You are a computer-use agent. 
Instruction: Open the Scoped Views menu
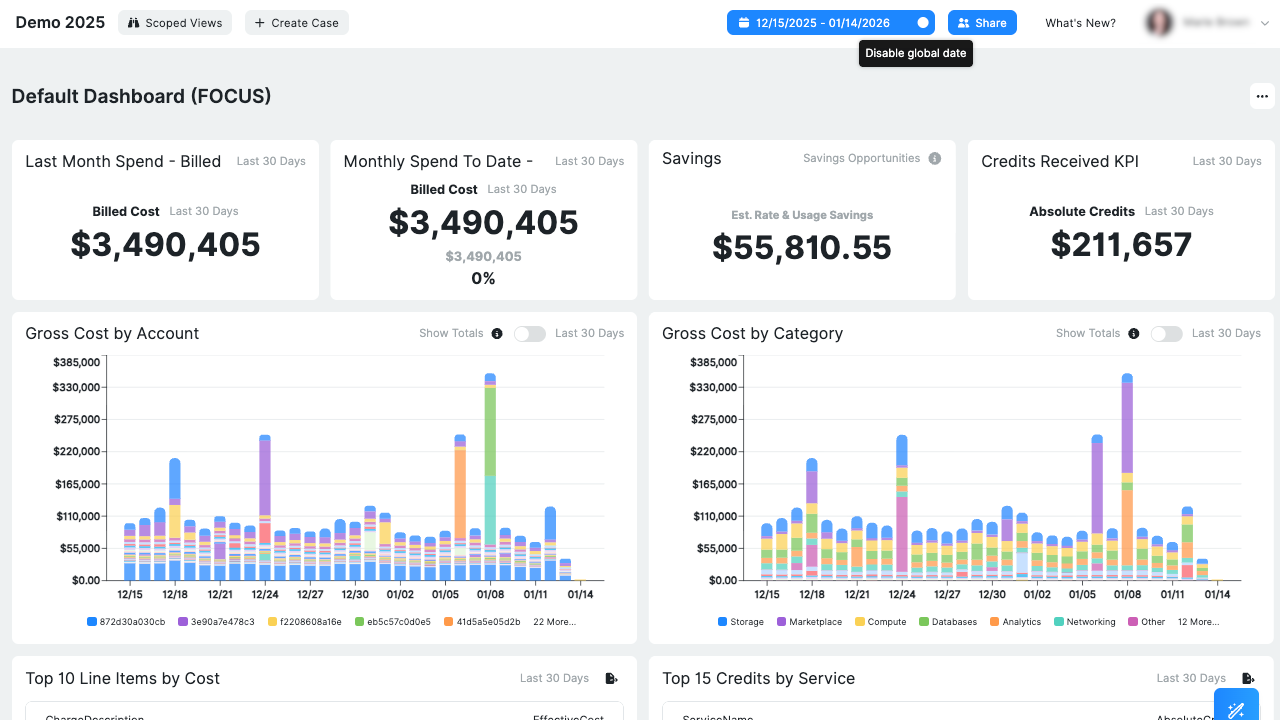(175, 23)
